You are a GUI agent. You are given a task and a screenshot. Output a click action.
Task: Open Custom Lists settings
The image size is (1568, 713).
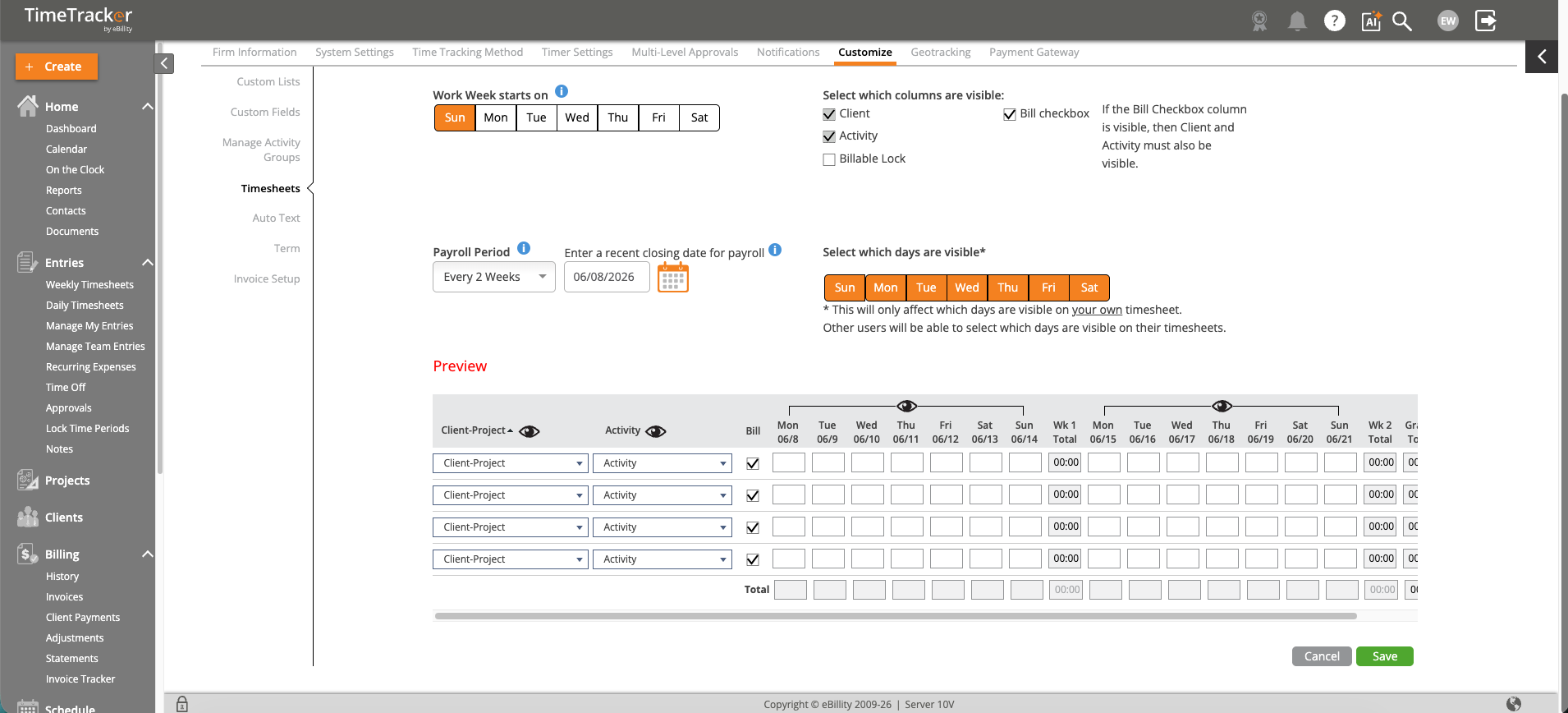pyautogui.click(x=268, y=81)
